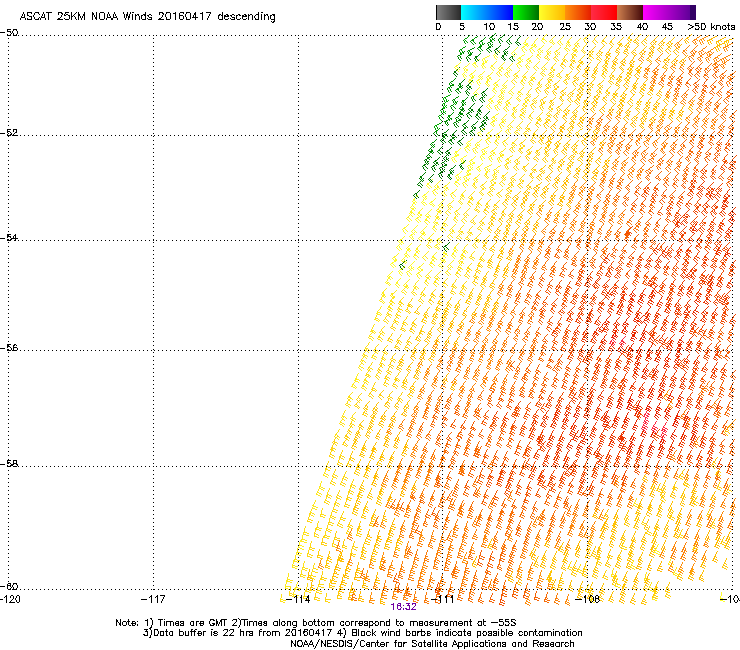Click the '-114' longitude axis label
This screenshot has height=650, width=740.
pos(298,599)
